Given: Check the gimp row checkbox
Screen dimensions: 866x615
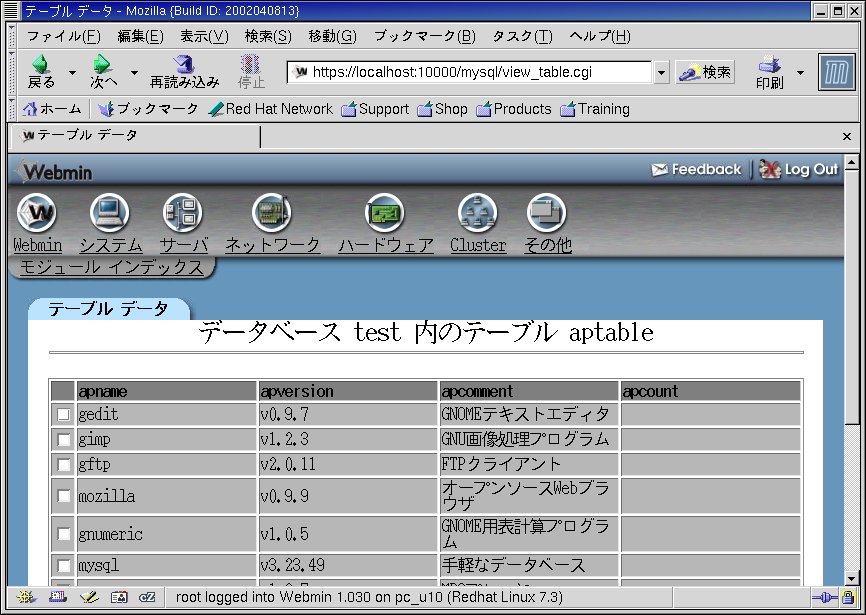Looking at the screenshot, I should (x=64, y=439).
